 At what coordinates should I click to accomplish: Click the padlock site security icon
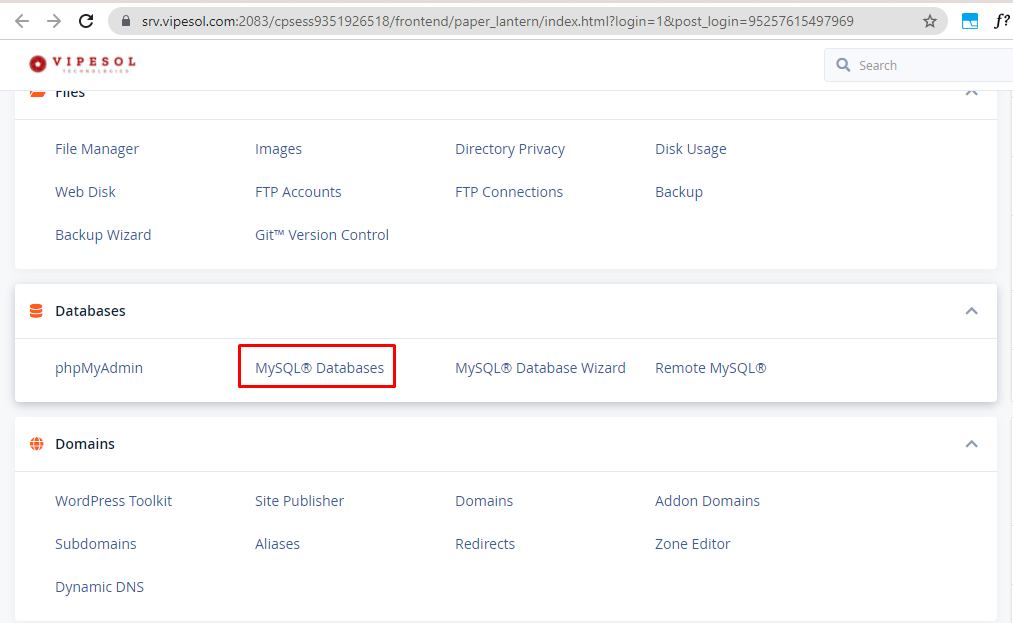coord(126,21)
